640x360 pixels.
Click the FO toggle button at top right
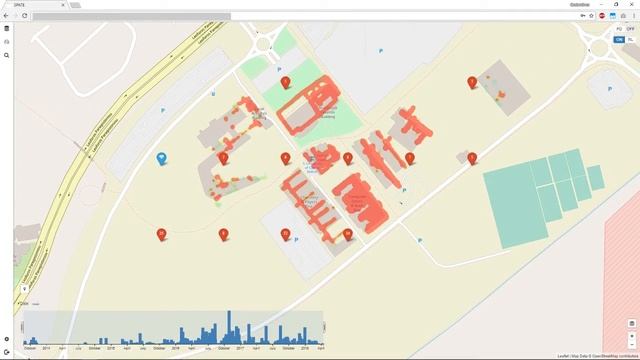(x=619, y=29)
